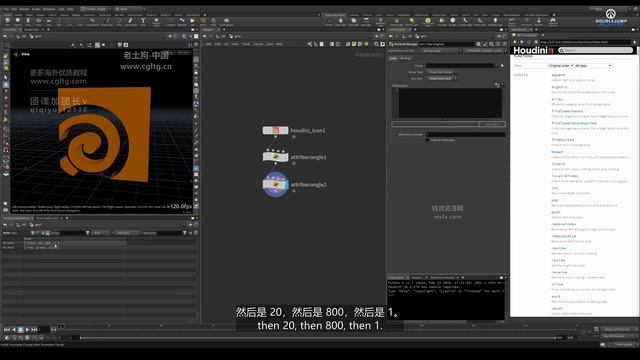Screen dimensions: 640x360
Task: Select the Gamepad Camera shelf tool
Action: coord(553,21)
